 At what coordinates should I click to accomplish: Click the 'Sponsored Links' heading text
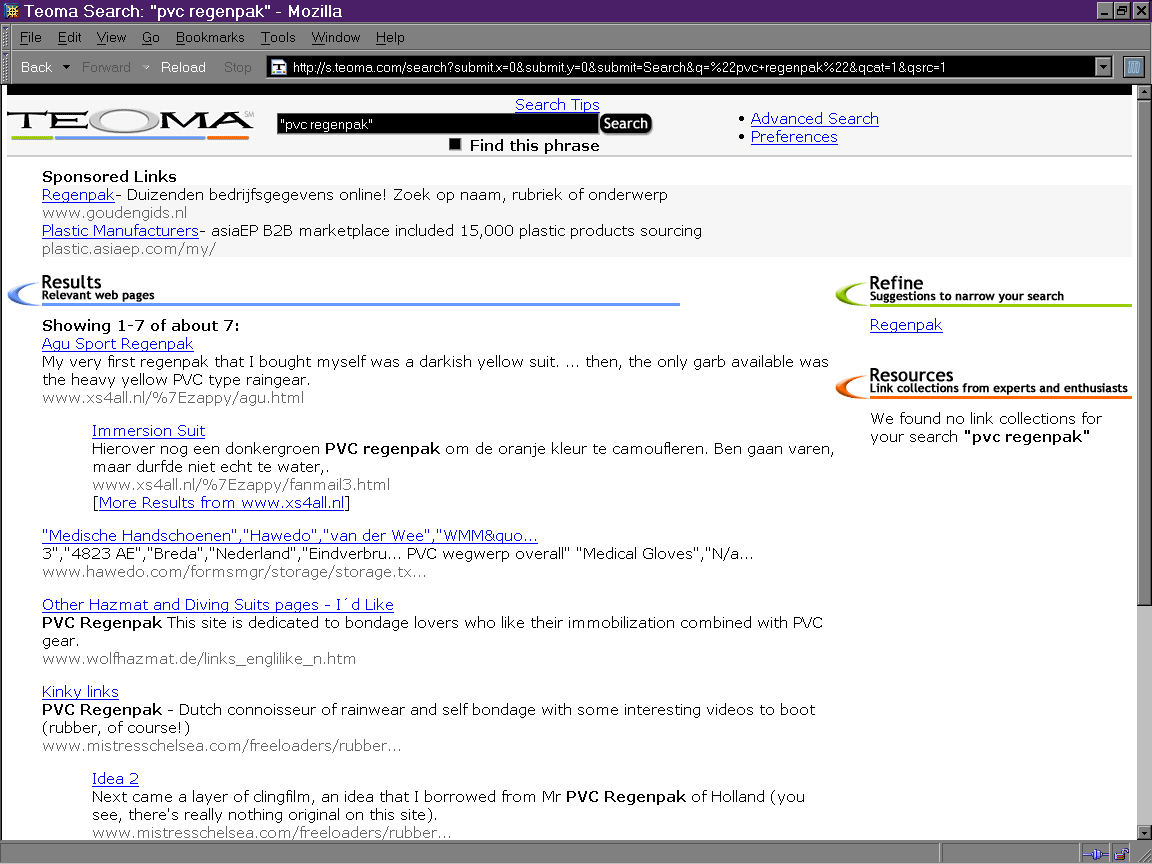109,176
